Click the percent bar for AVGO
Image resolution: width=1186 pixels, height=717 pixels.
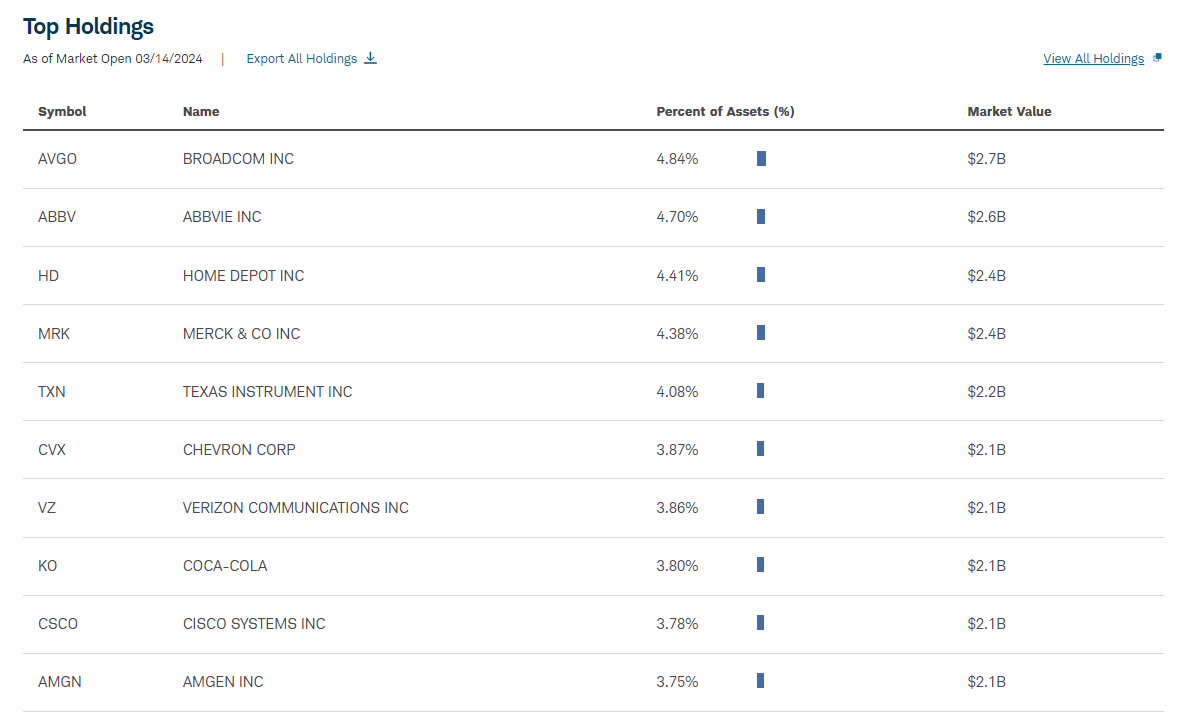tap(761, 158)
